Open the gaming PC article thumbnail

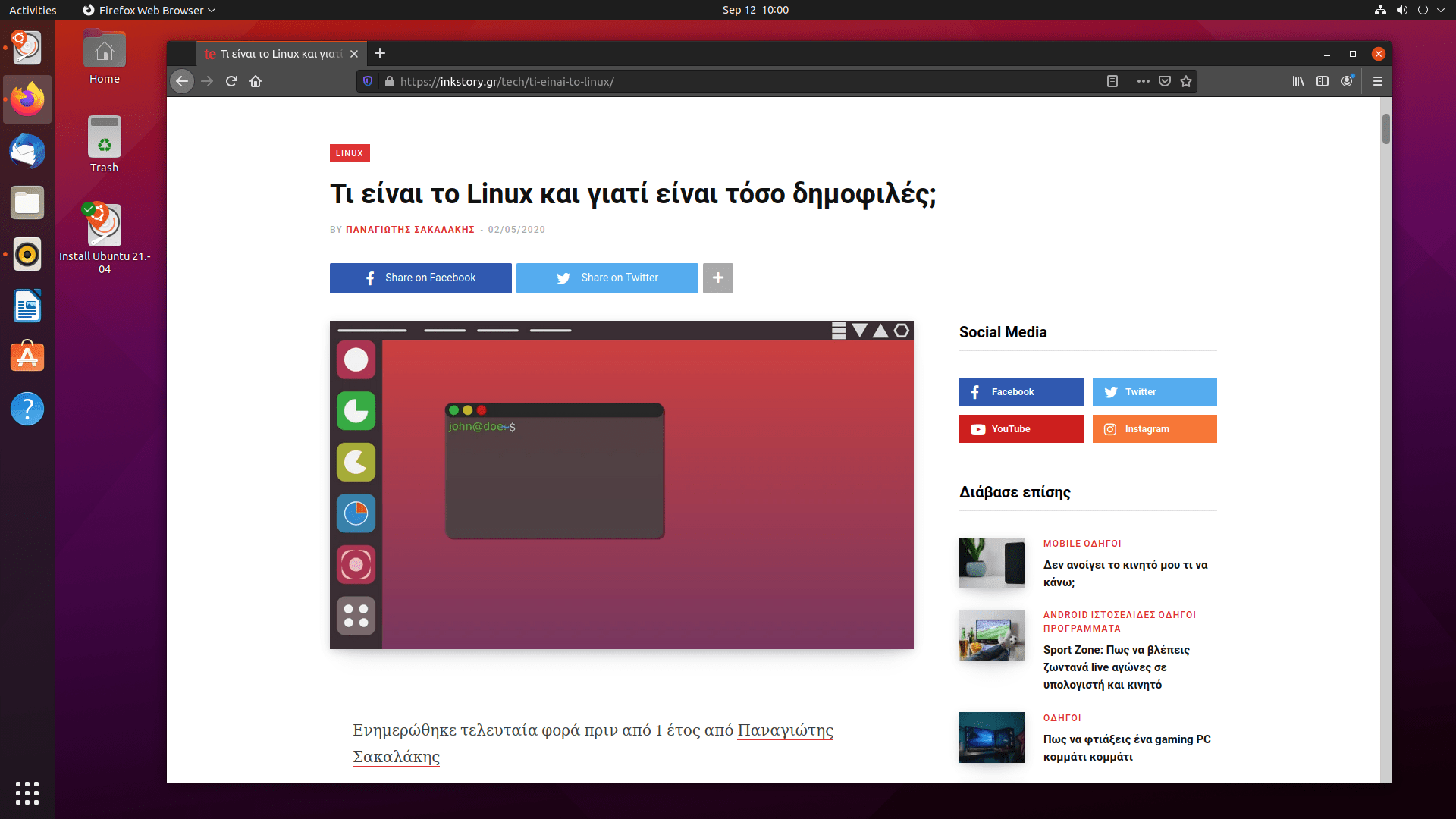tap(992, 737)
